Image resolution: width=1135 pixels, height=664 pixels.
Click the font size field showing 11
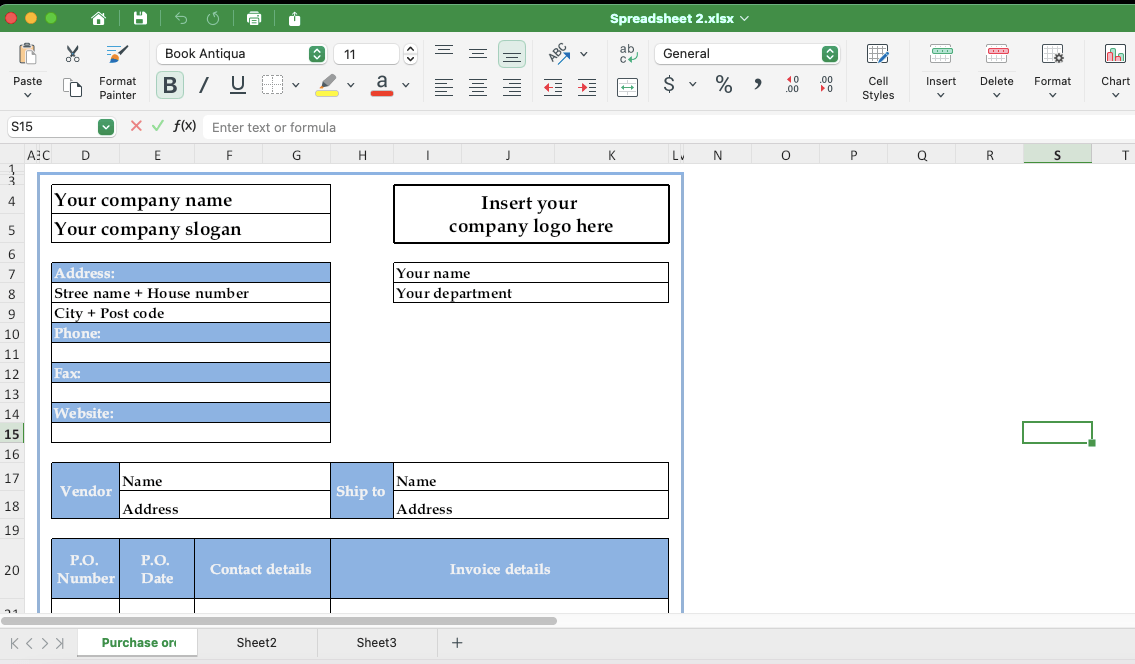[x=366, y=54]
